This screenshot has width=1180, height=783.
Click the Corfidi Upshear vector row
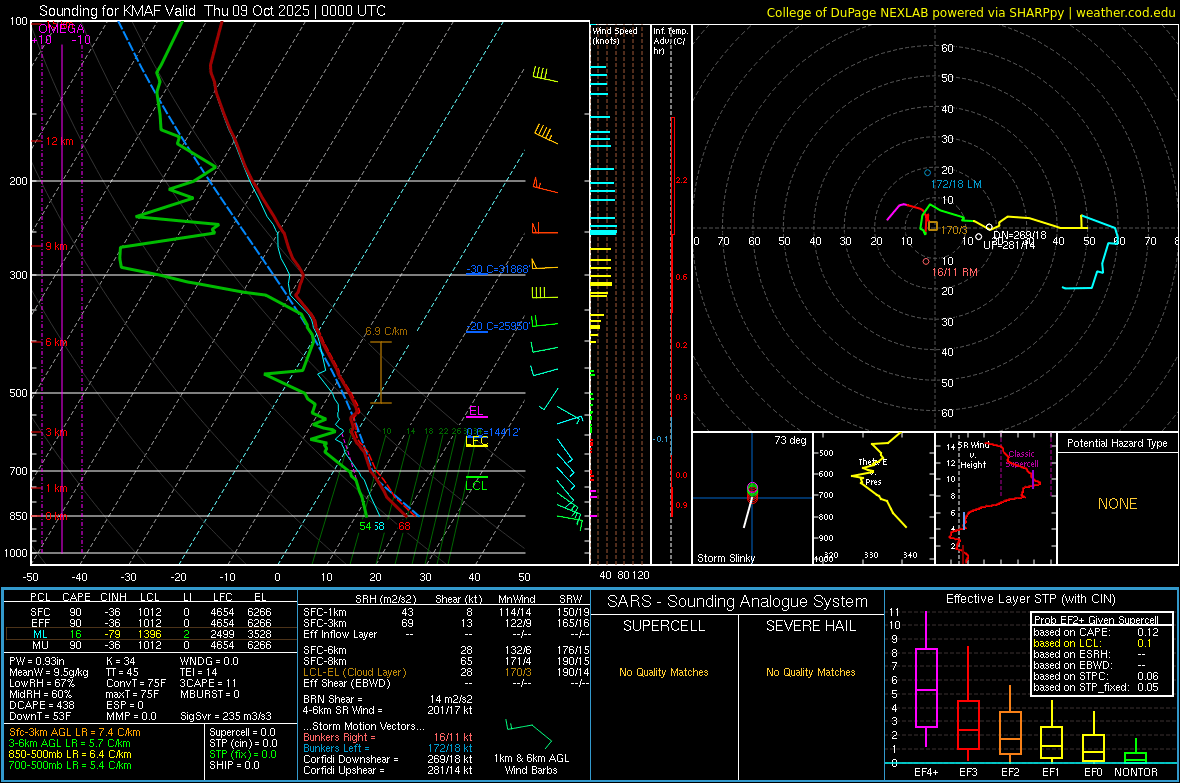point(388,770)
